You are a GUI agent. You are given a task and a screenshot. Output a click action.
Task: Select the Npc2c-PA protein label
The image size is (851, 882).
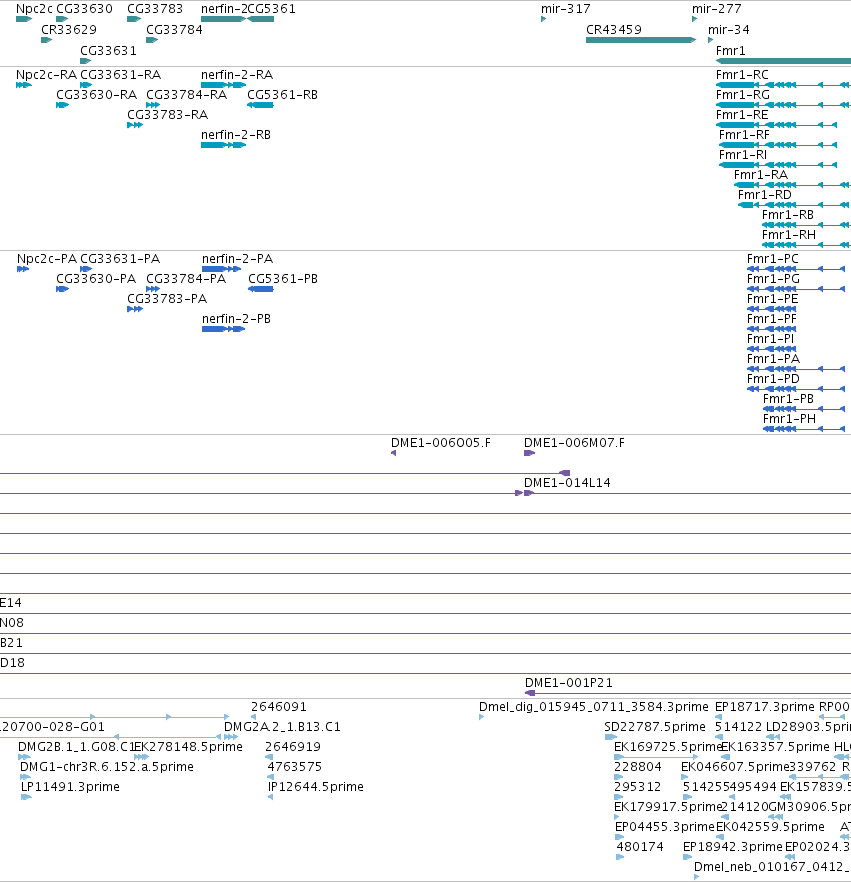coord(47,259)
